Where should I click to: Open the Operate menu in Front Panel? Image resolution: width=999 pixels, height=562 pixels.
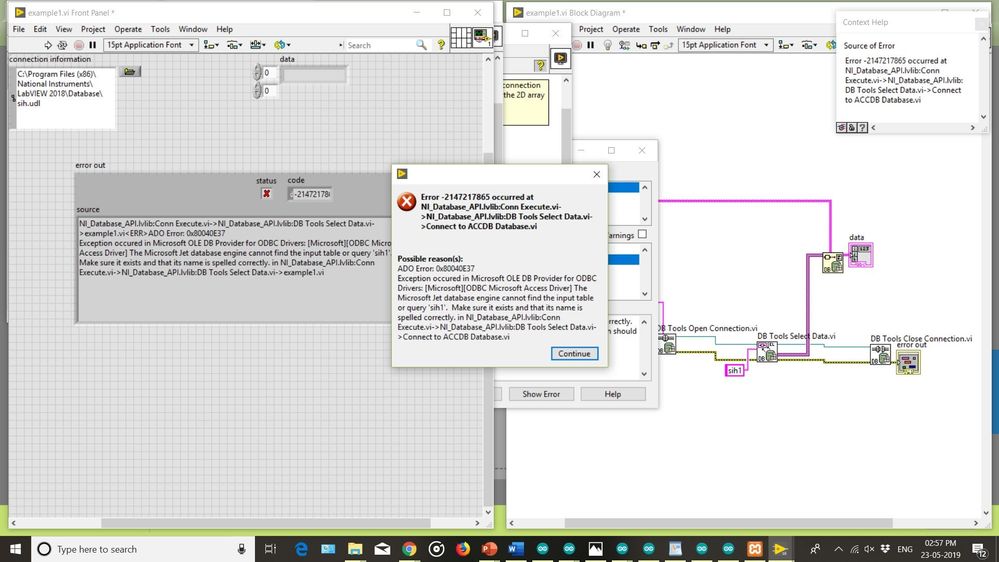126,29
